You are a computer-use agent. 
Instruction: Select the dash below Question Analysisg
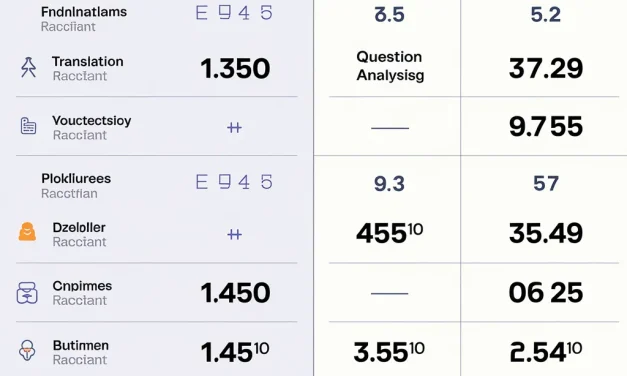click(390, 128)
